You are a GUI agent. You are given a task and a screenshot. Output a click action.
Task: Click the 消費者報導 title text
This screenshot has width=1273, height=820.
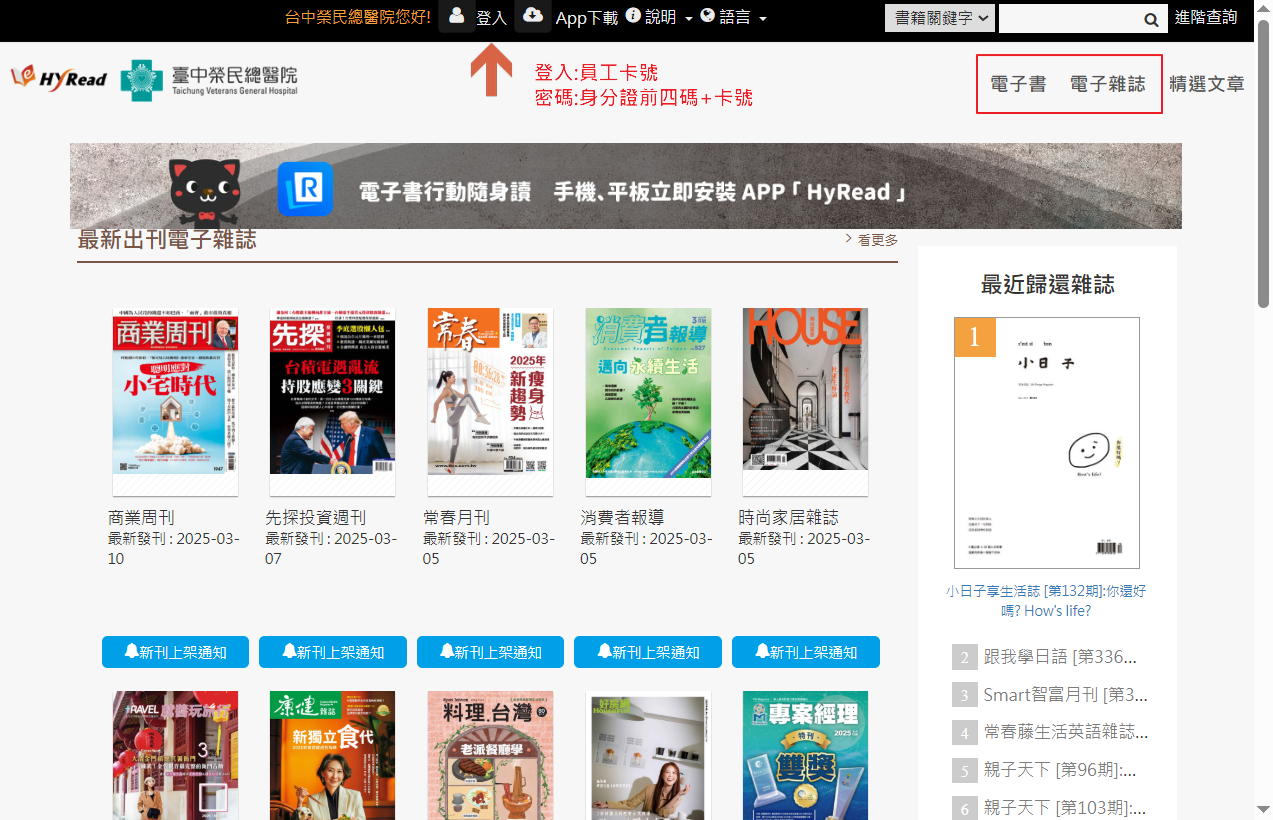622,518
